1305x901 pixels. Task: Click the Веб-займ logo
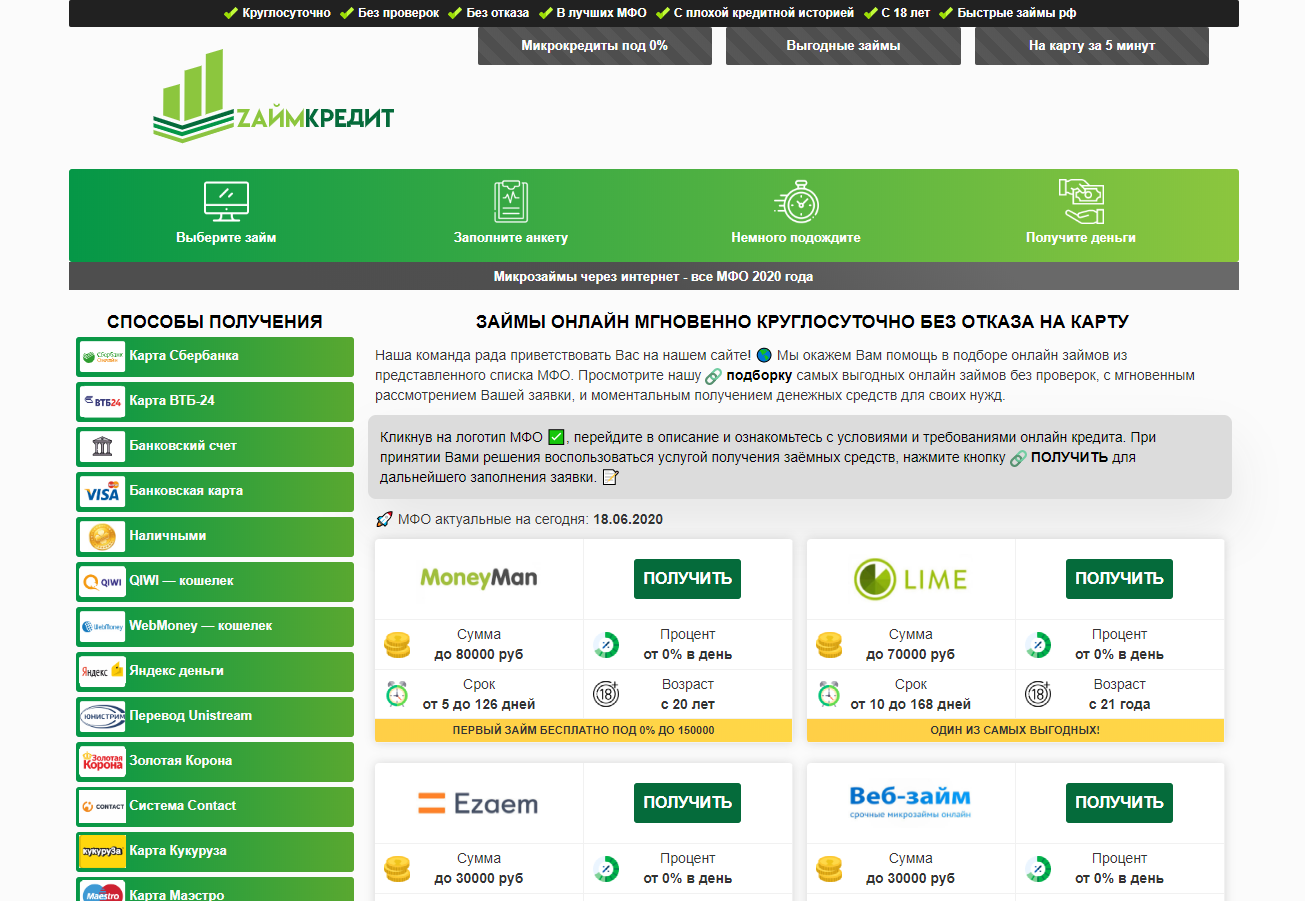(x=910, y=802)
